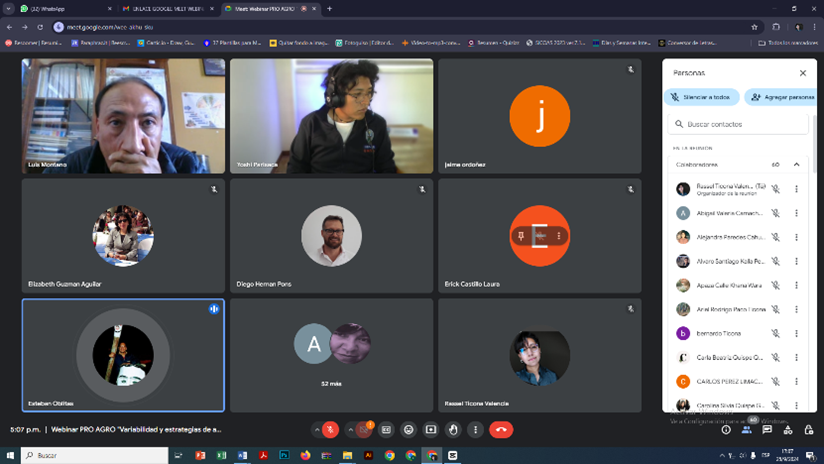Unmute the microphone in the call bar
The height and width of the screenshot is (464, 824).
(332, 429)
